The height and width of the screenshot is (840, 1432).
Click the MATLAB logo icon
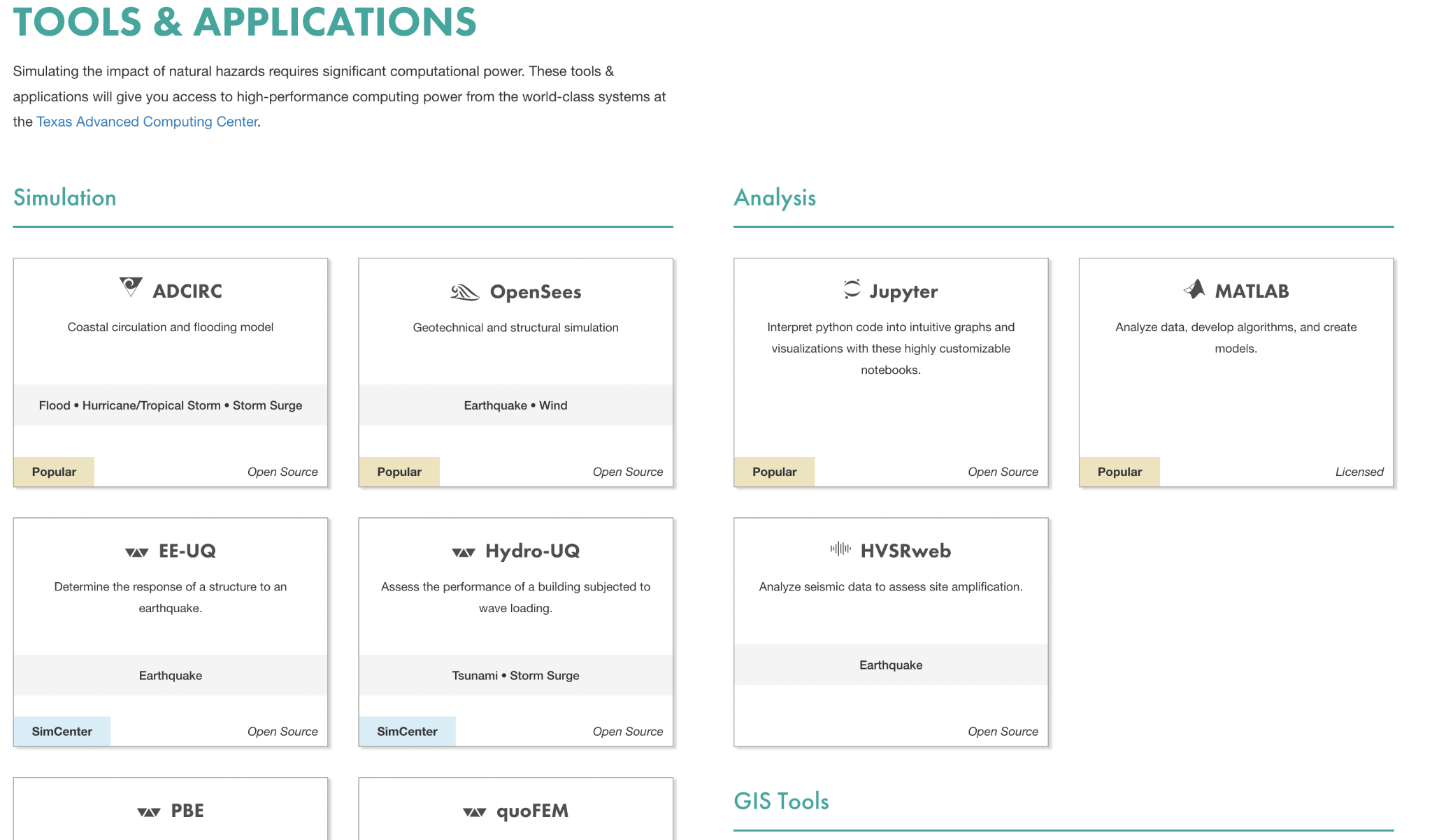(1194, 289)
